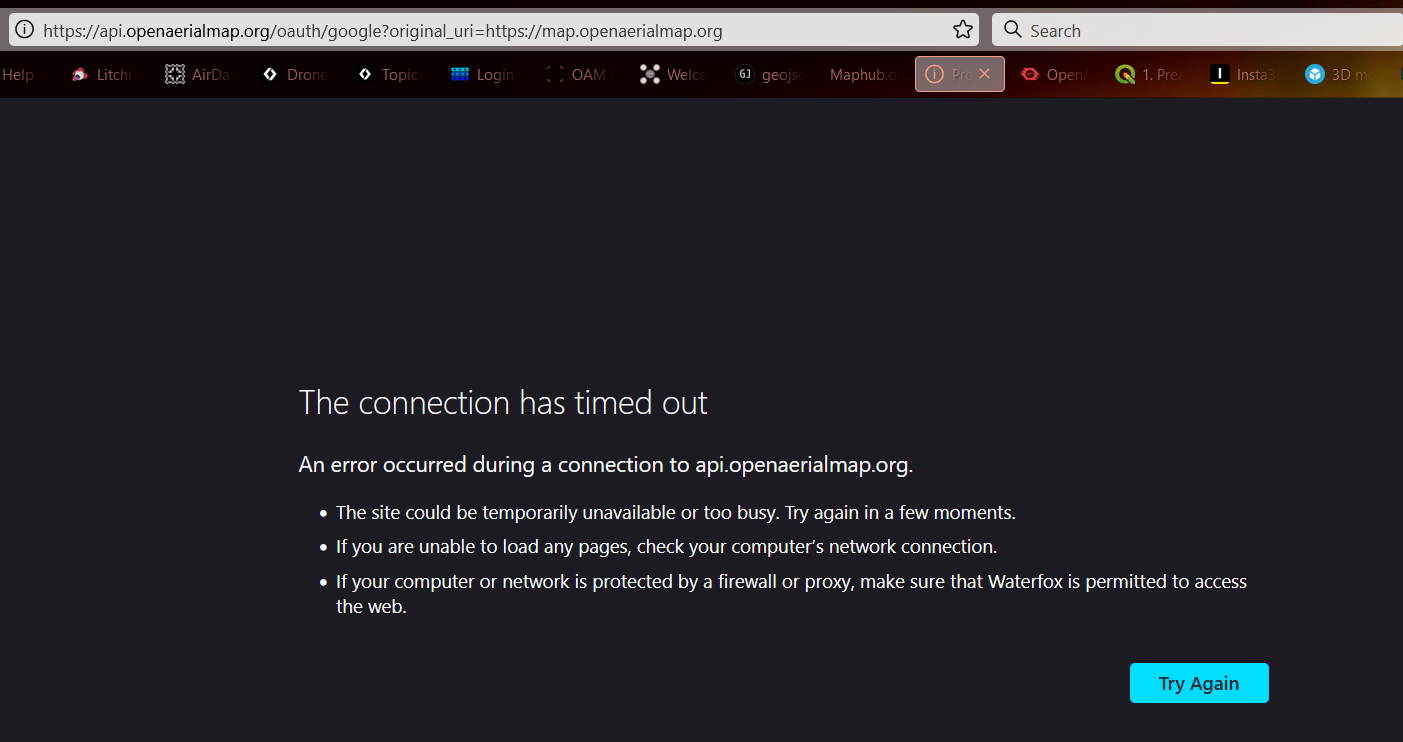This screenshot has width=1403, height=742.
Task: Close the Pro tab
Action: pyautogui.click(x=984, y=73)
